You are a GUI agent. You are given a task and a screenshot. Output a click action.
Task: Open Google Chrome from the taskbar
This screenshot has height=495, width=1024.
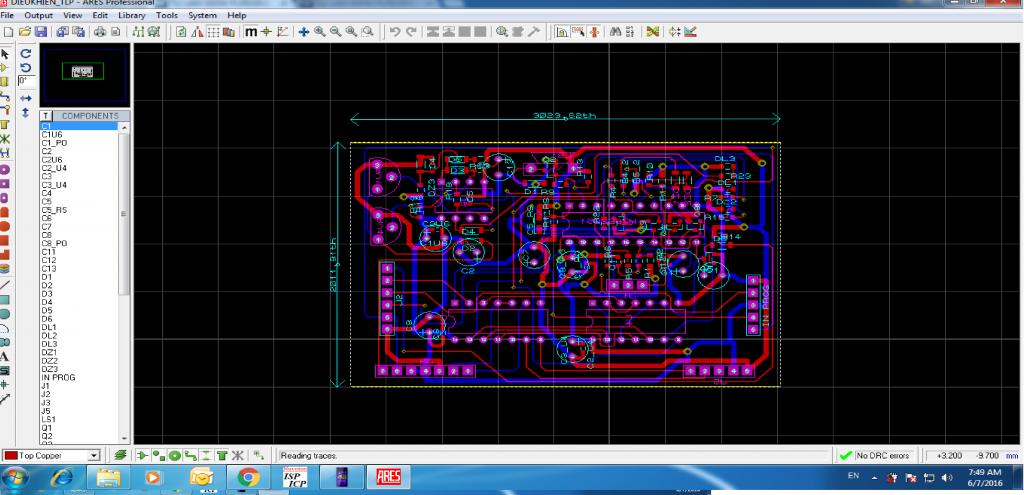247,478
